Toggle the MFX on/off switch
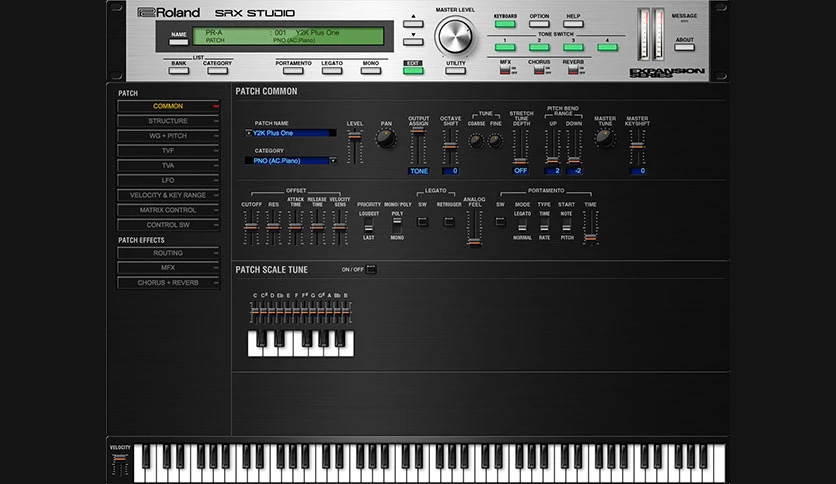The image size is (836, 484). (x=505, y=70)
